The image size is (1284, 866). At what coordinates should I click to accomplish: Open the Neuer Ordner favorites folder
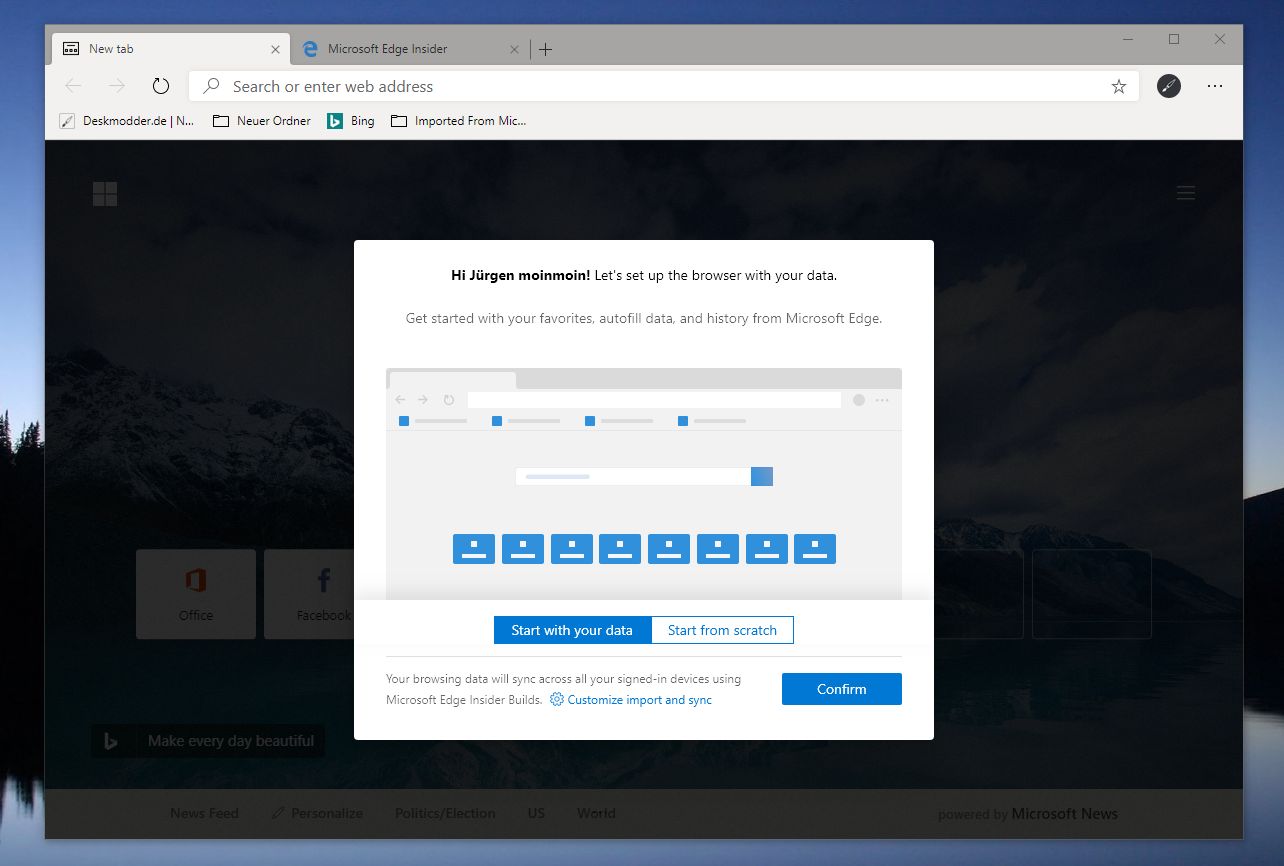[262, 121]
